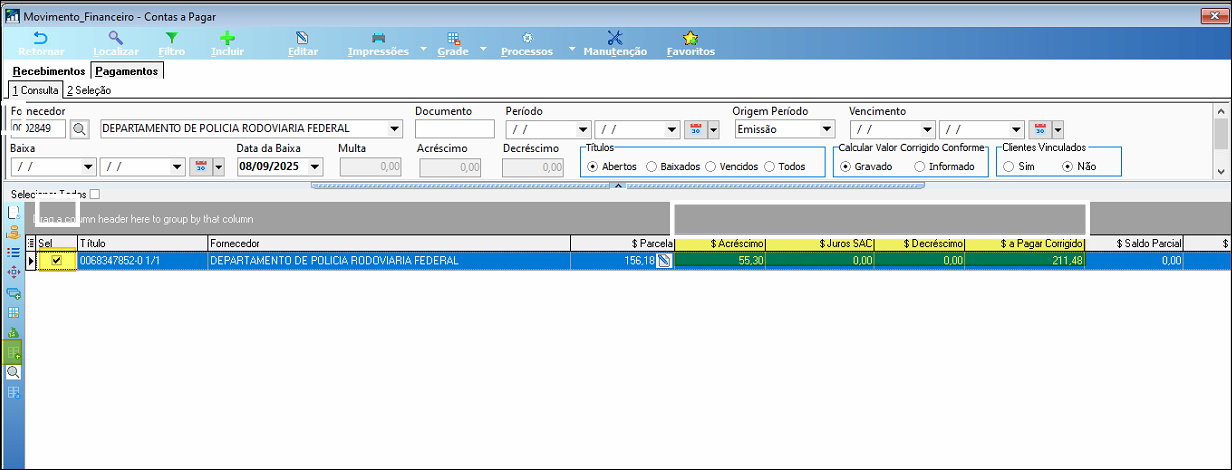The image size is (1232, 470).
Task: Uncheck the Sel checkbox for title 0068347852-0
Action: coord(57,261)
